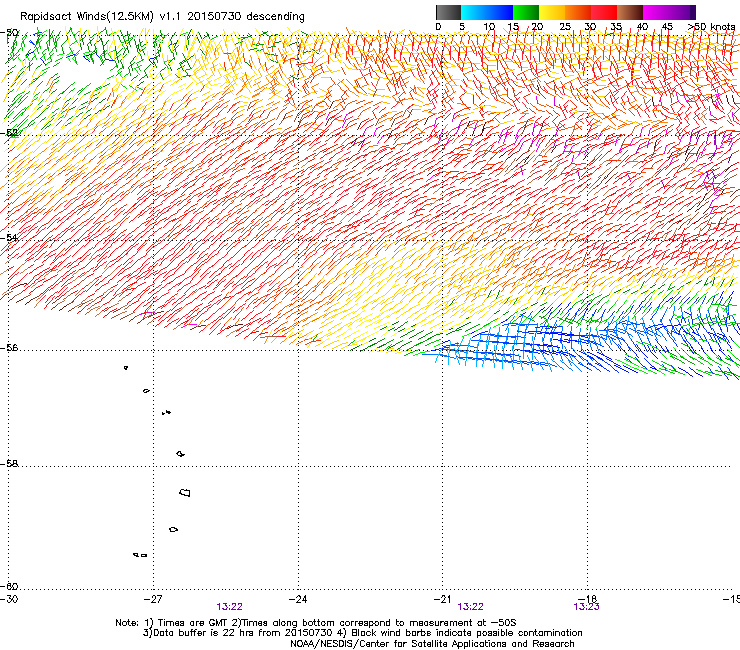Click the '-21' longitude axis label
The image size is (740, 650).
(442, 599)
